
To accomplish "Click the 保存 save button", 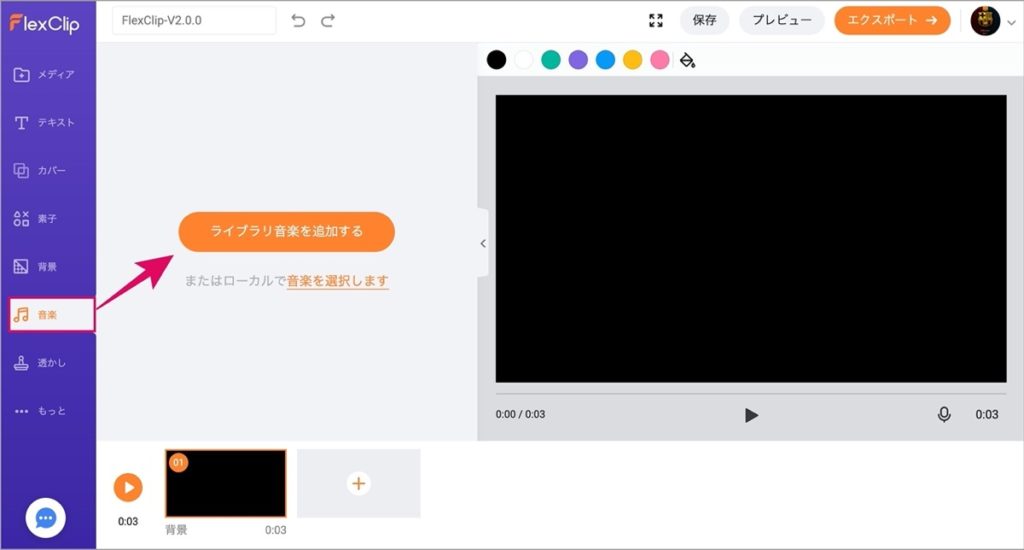I will (704, 20).
